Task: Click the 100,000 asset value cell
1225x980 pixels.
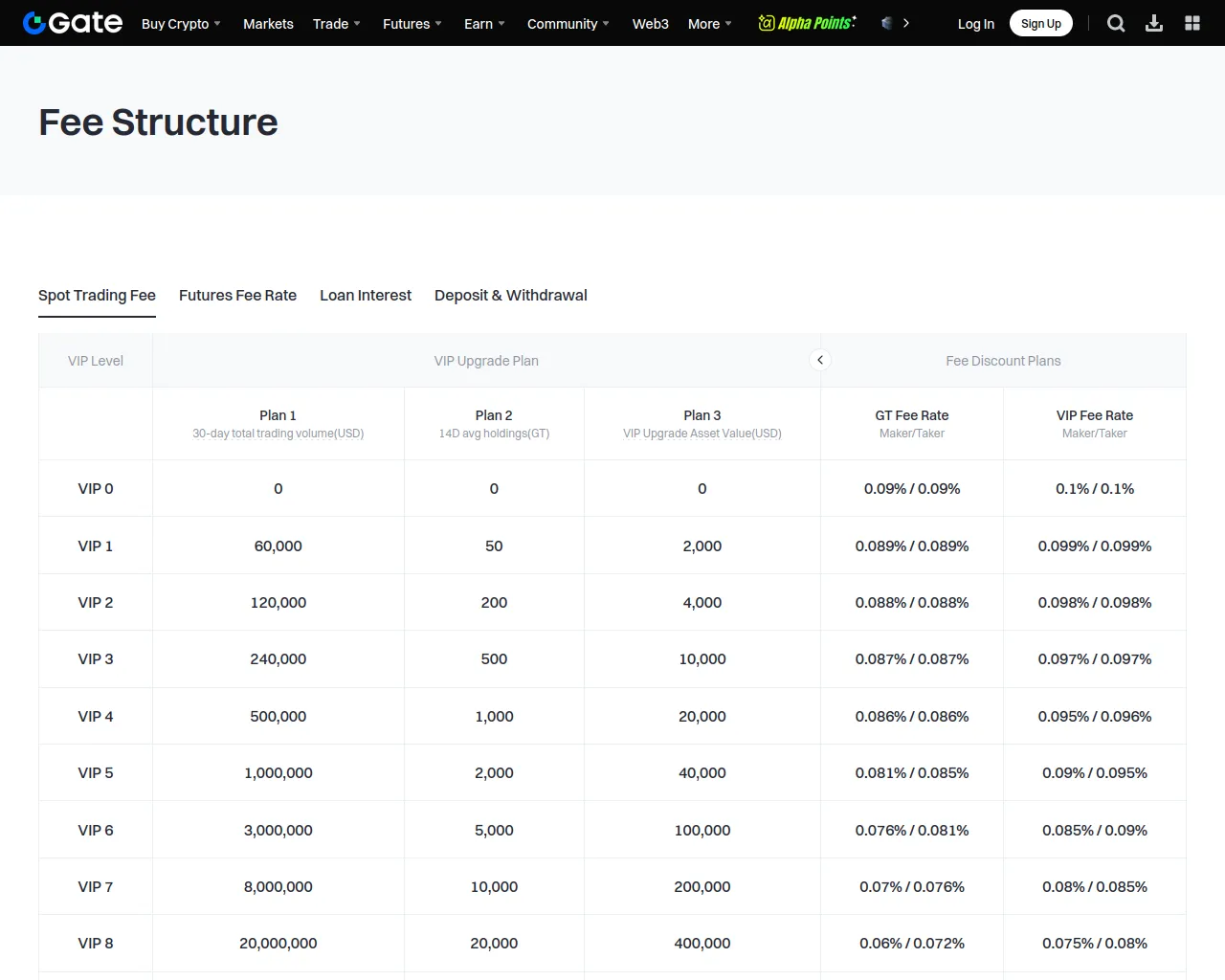Action: coord(702,831)
